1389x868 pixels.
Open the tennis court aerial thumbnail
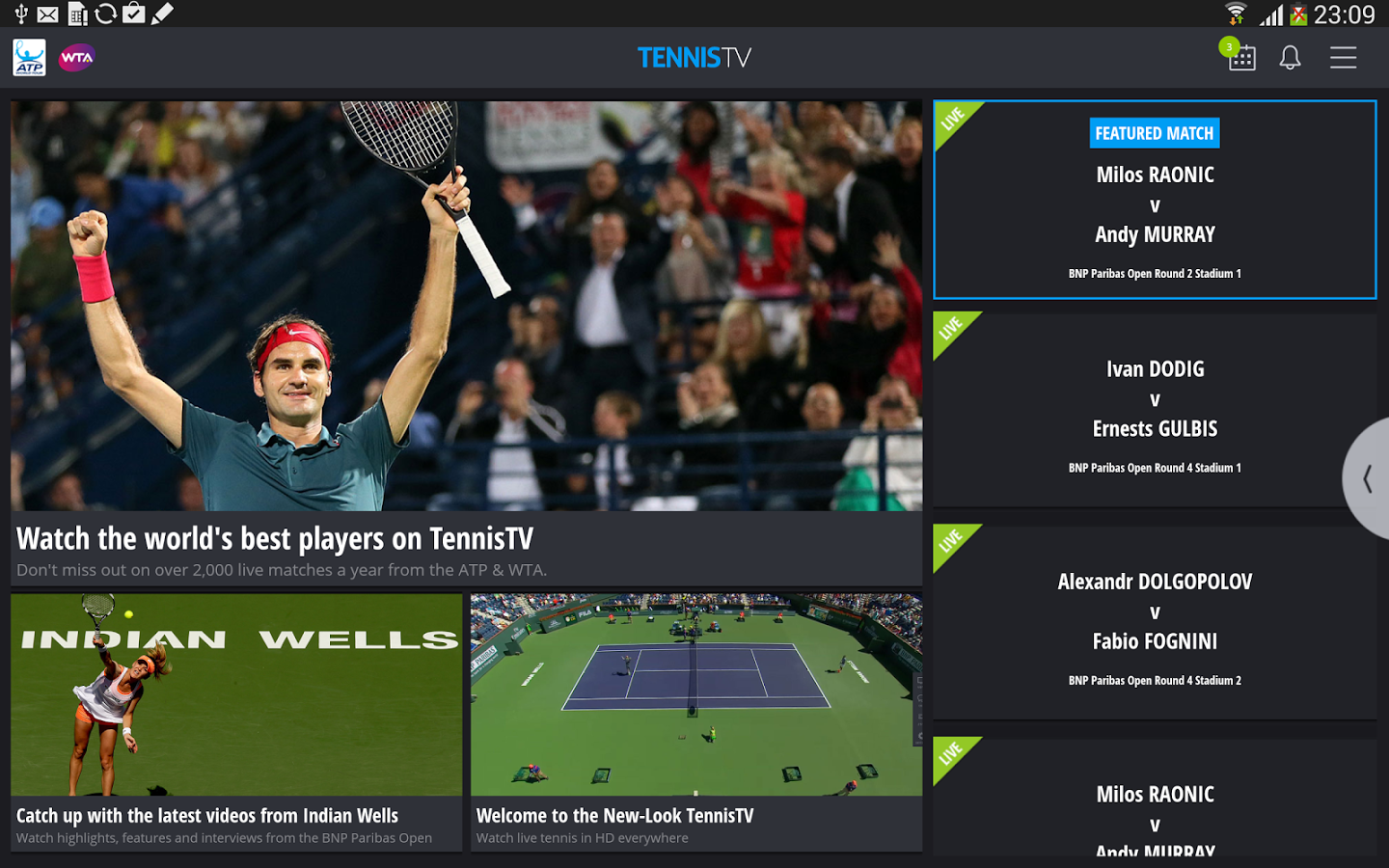(696, 694)
